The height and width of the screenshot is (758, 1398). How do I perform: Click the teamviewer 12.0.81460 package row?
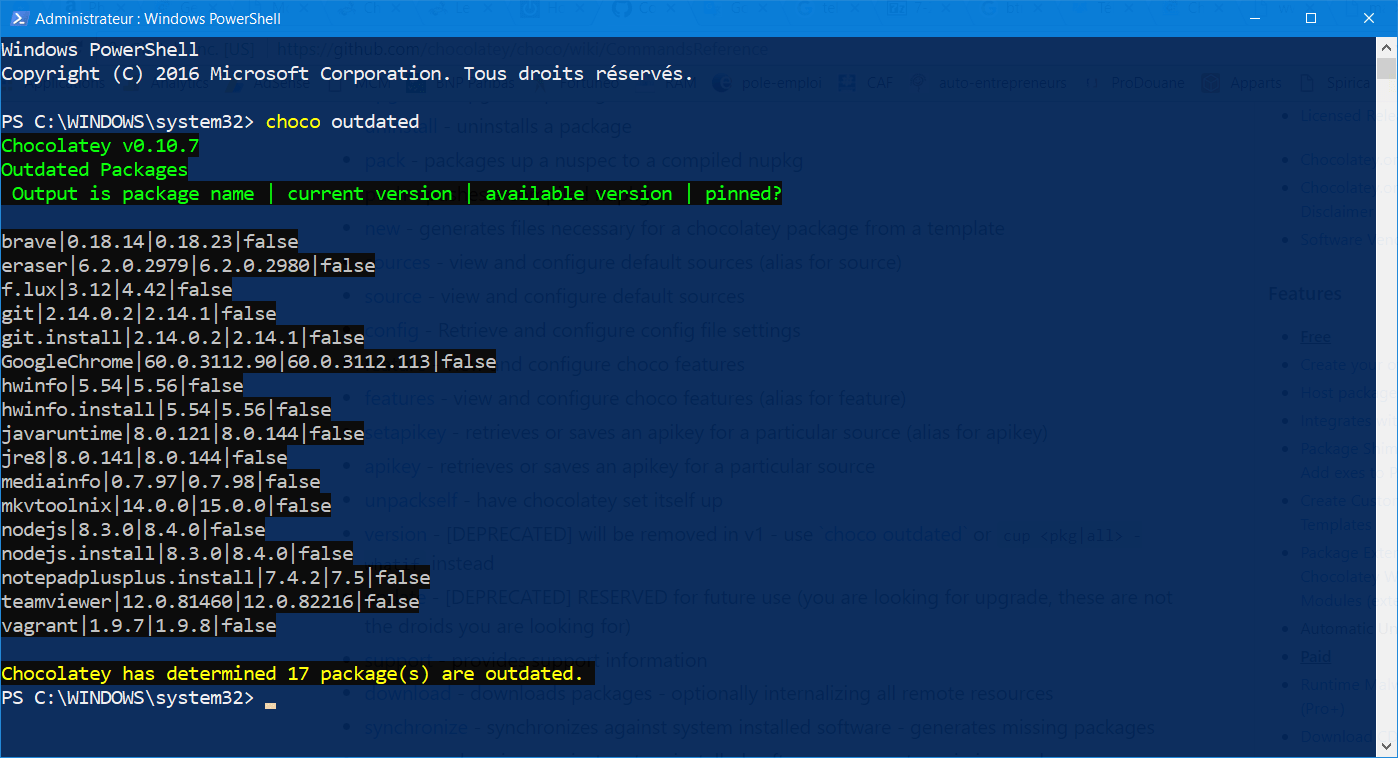pyautogui.click(x=210, y=602)
